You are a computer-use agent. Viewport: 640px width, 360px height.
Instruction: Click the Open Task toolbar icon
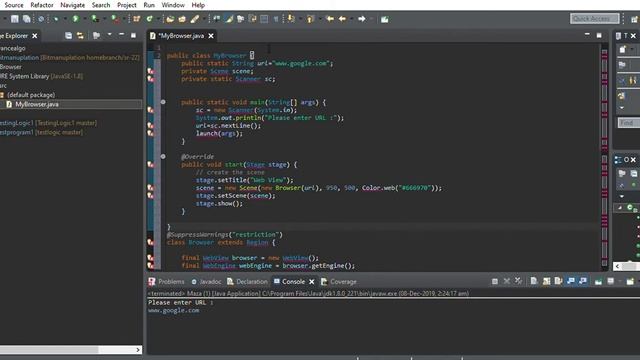pyautogui.click(x=182, y=19)
